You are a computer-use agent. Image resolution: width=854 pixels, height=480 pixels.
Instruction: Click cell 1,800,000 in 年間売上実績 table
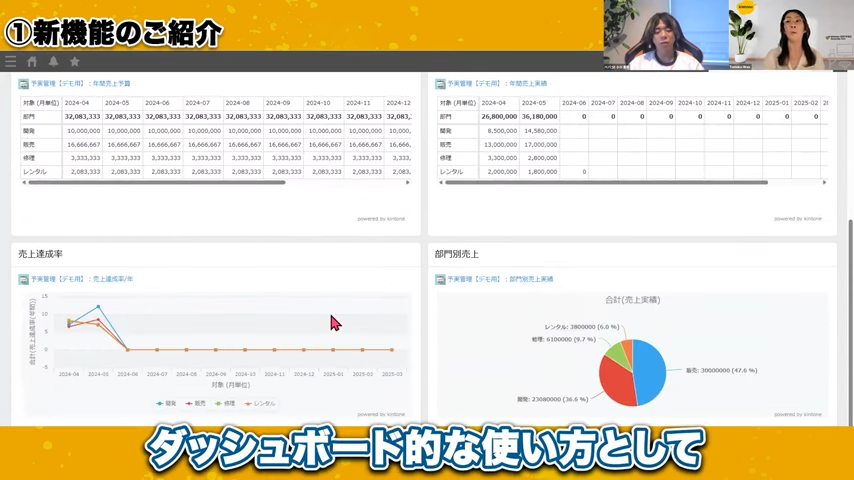pos(539,172)
